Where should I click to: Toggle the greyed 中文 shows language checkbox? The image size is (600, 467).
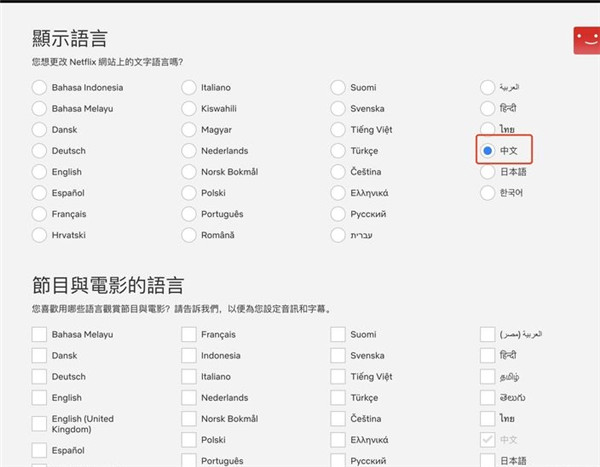point(488,439)
